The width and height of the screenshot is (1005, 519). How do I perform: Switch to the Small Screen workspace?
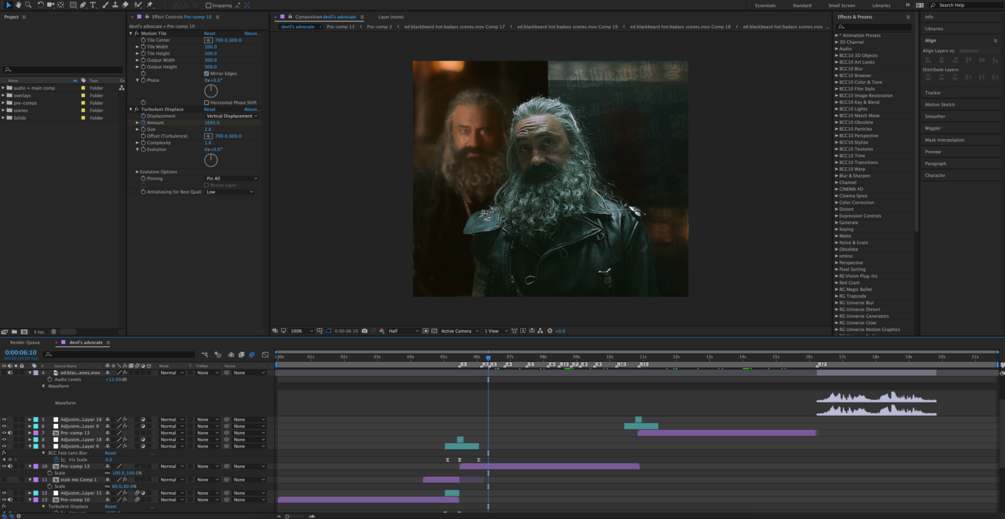[x=841, y=5]
